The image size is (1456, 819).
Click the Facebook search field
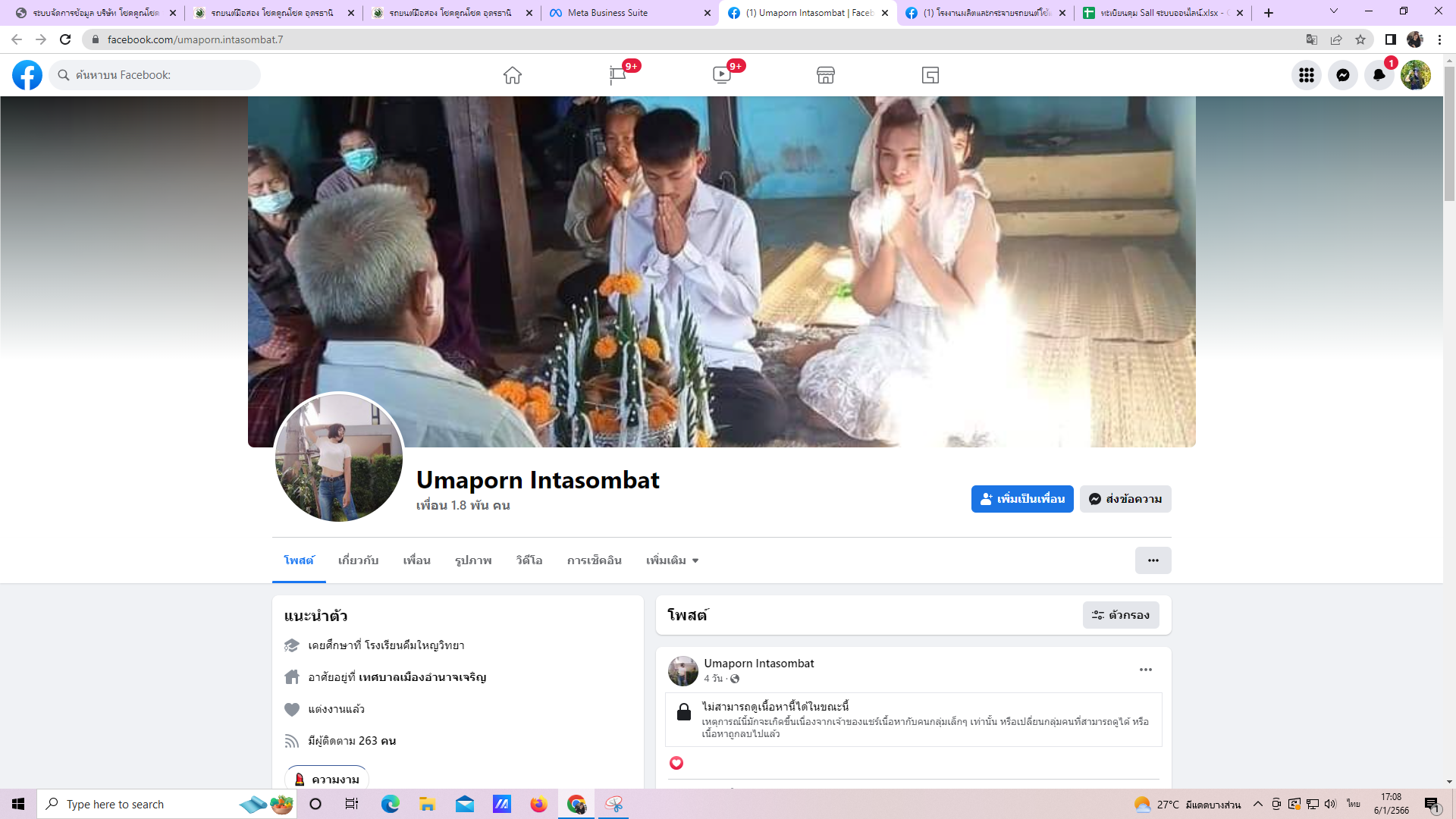pyautogui.click(x=155, y=75)
